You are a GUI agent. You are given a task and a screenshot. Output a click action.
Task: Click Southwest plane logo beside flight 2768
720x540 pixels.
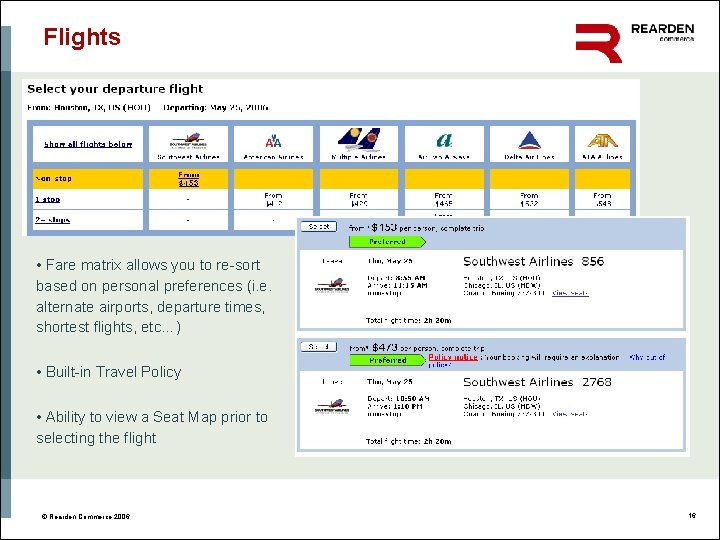point(332,406)
